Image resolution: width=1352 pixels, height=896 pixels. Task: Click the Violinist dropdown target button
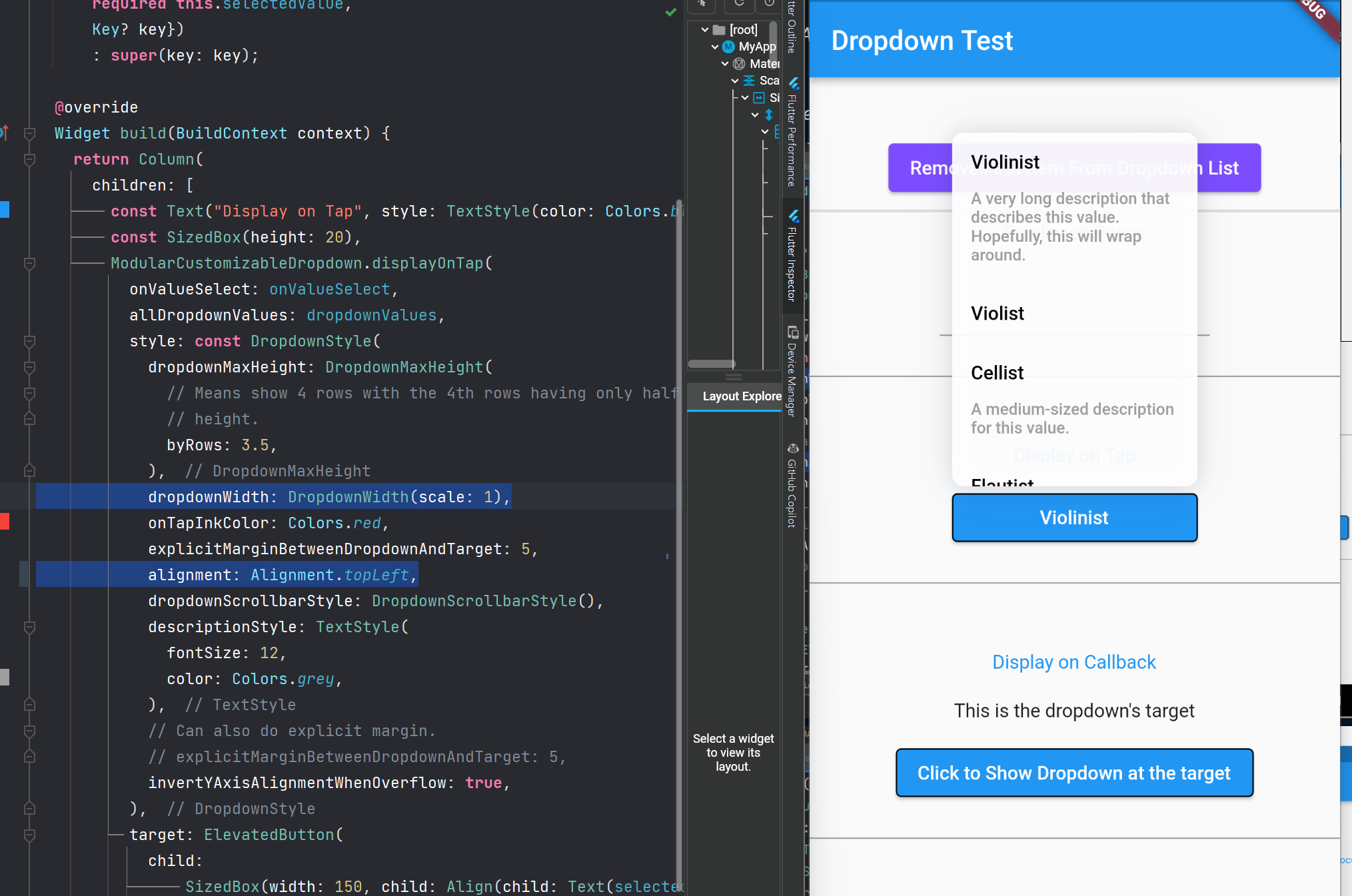click(1073, 518)
